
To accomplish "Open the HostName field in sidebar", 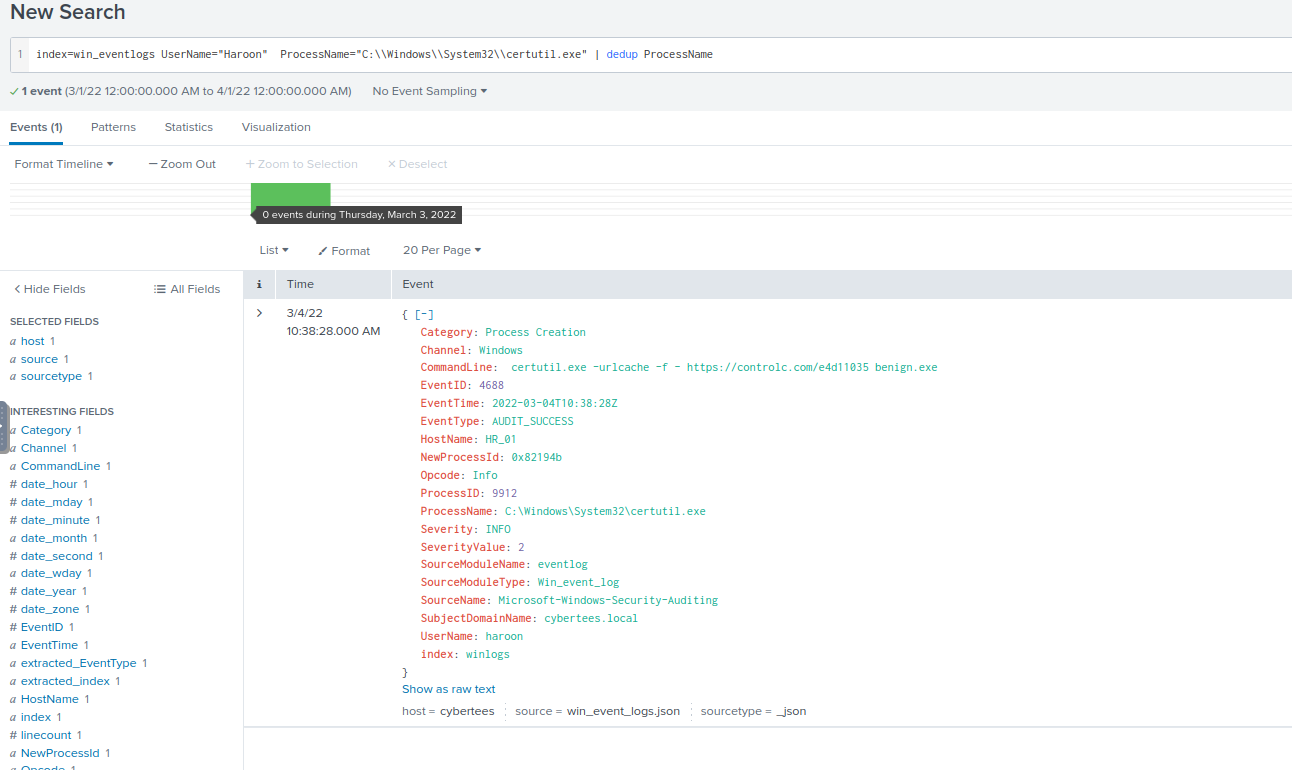I will pyautogui.click(x=49, y=699).
